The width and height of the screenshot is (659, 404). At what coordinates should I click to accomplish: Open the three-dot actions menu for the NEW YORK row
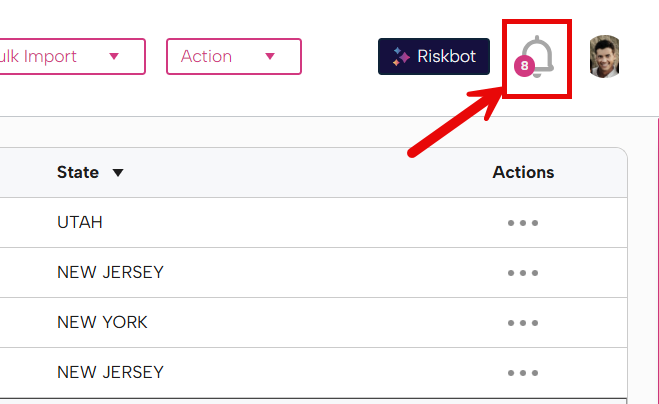523,322
